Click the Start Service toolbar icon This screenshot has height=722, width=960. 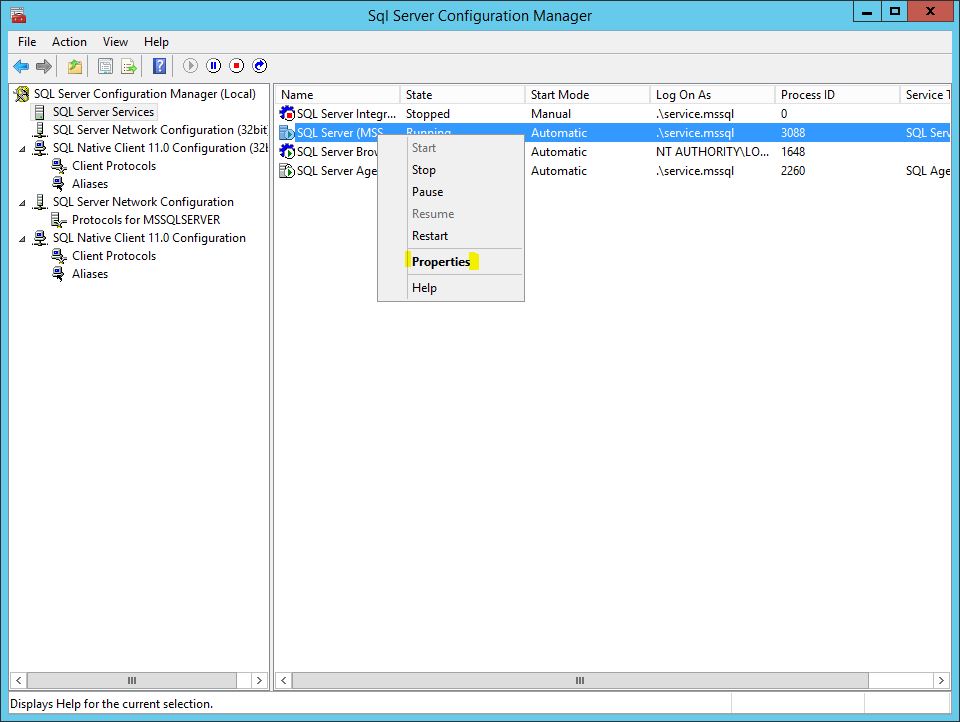click(x=190, y=66)
